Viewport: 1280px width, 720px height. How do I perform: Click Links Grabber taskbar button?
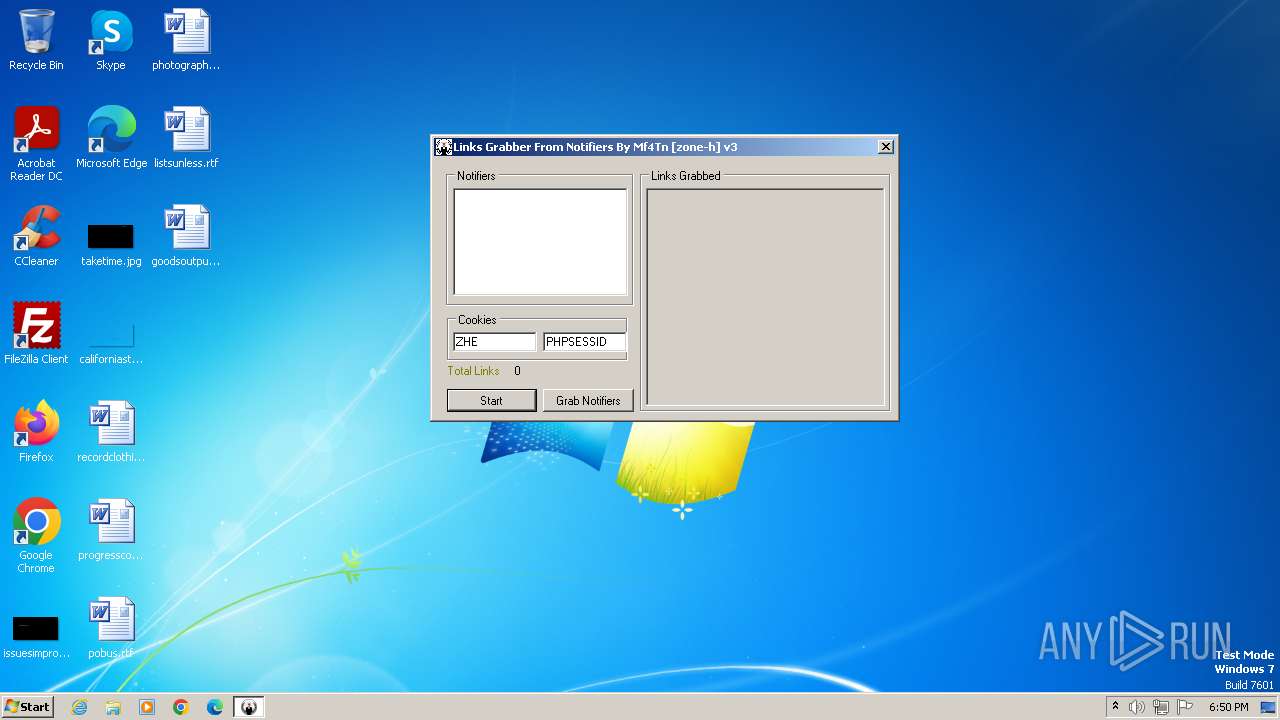(x=249, y=707)
